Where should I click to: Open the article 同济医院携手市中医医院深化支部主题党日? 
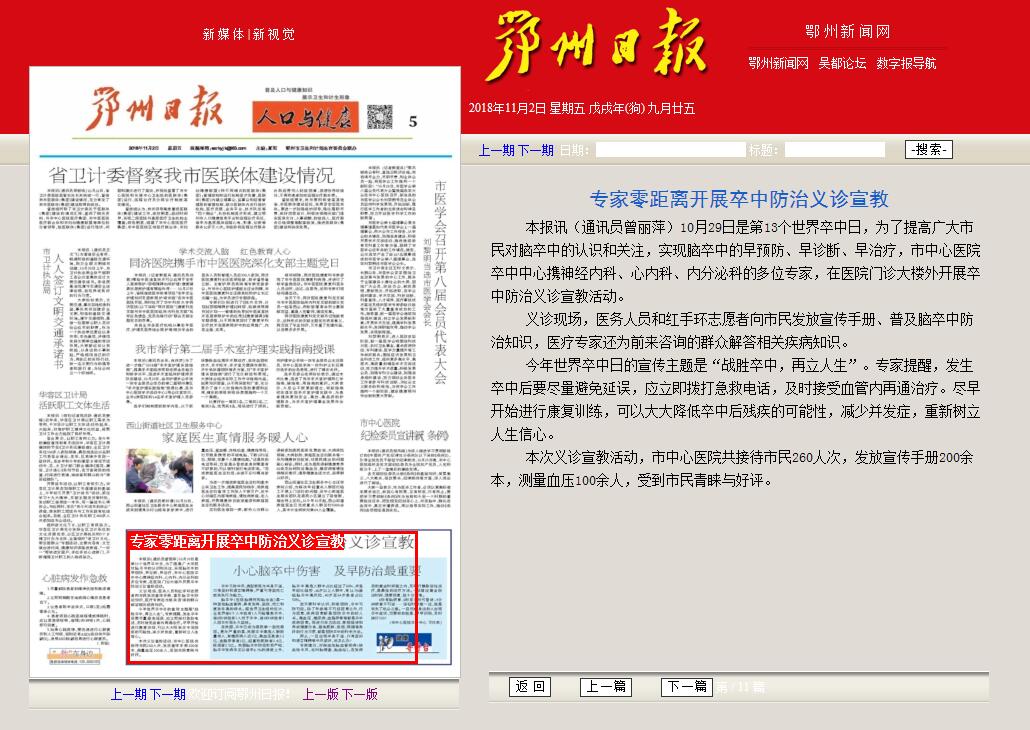tap(235, 263)
